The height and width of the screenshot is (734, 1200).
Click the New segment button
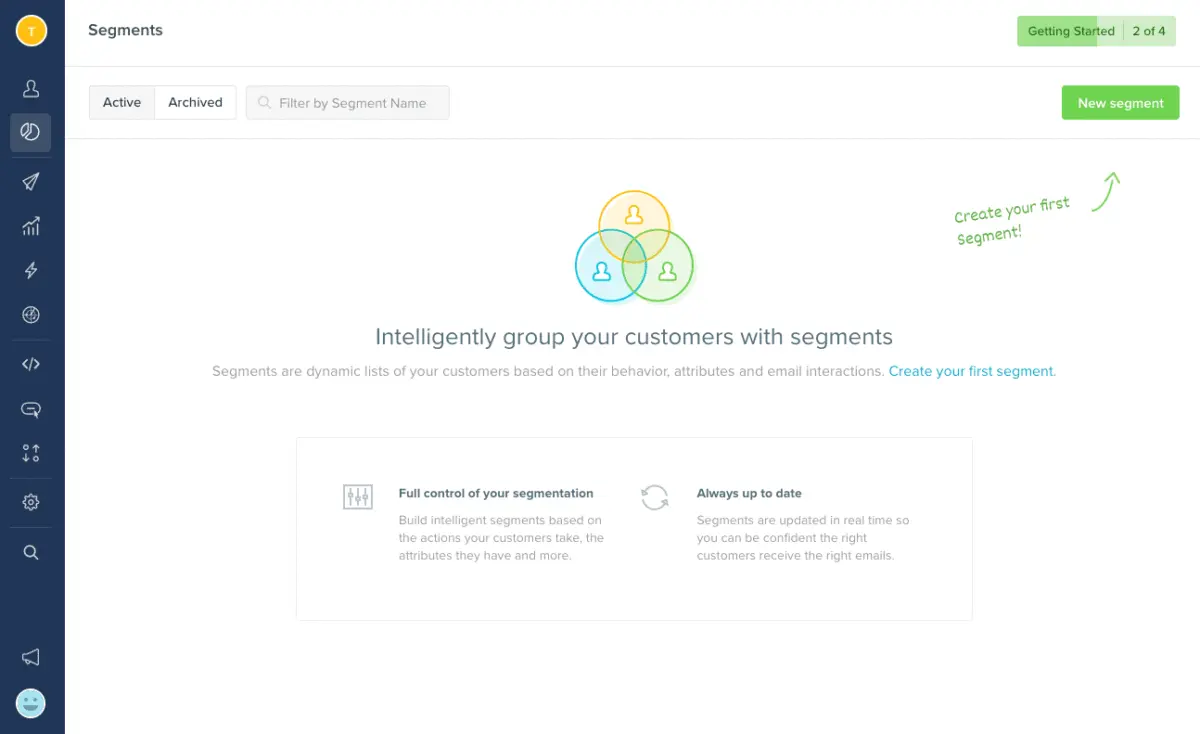point(1120,102)
